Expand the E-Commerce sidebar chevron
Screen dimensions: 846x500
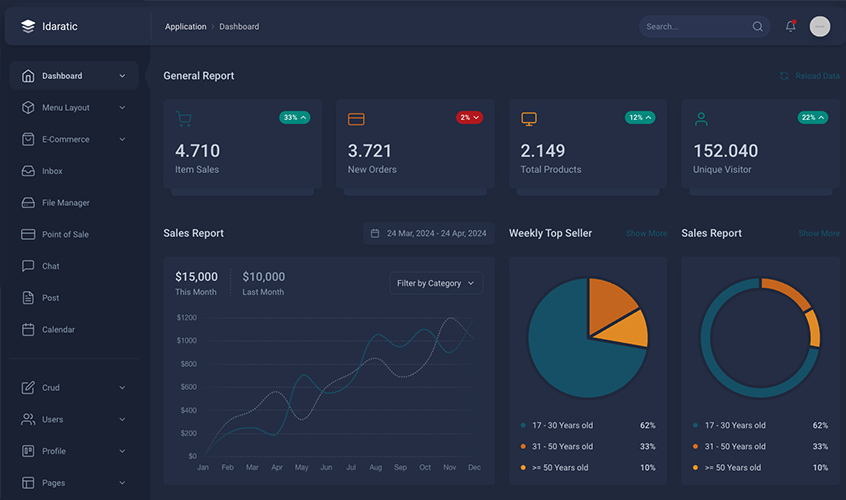[x=122, y=140]
